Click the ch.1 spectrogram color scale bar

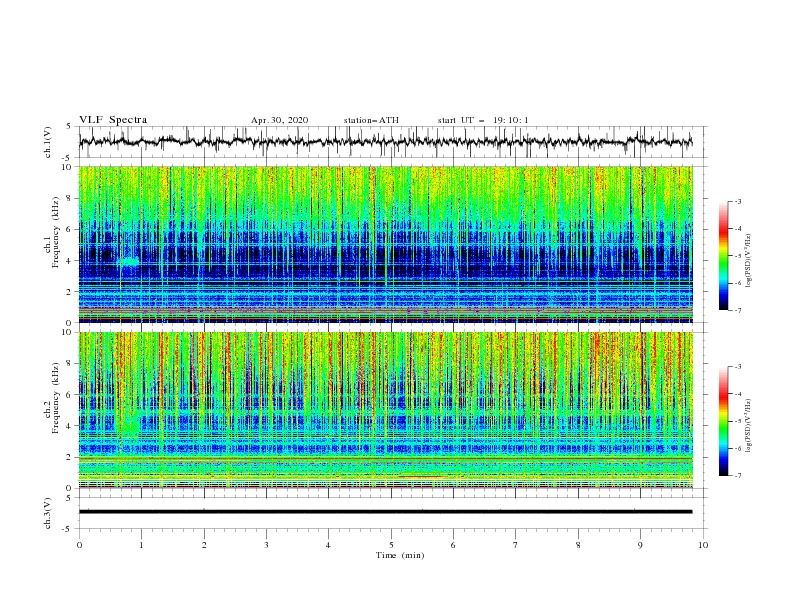723,256
